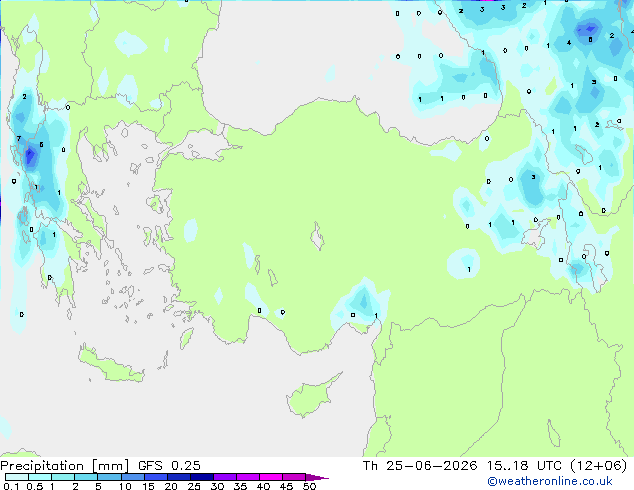Click the weatheronline.co.uk copyright link
Image resolution: width=634 pixels, height=490 pixels.
549,481
